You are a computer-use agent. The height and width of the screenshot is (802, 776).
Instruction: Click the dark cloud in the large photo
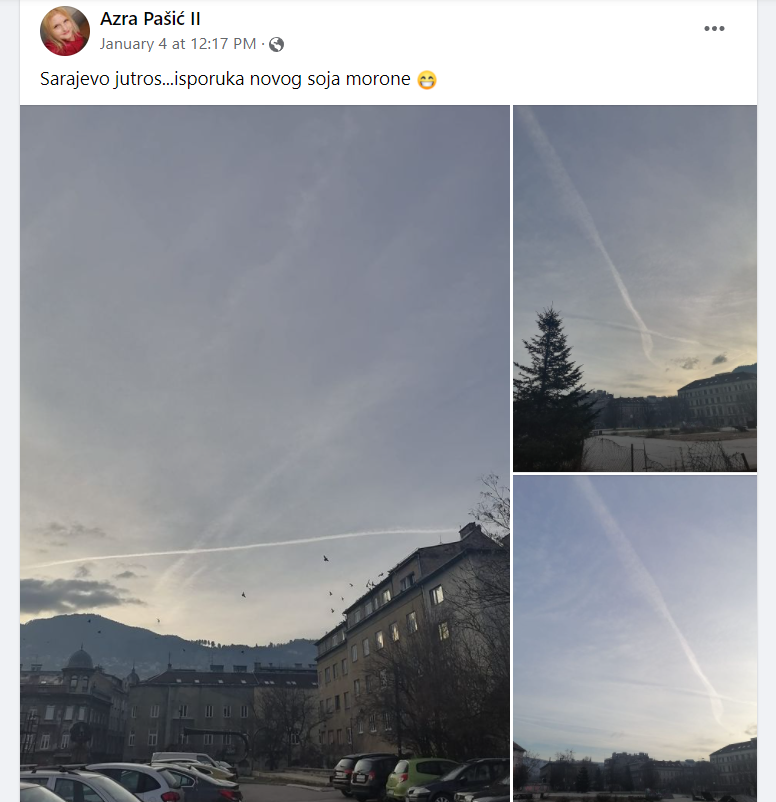72,594
